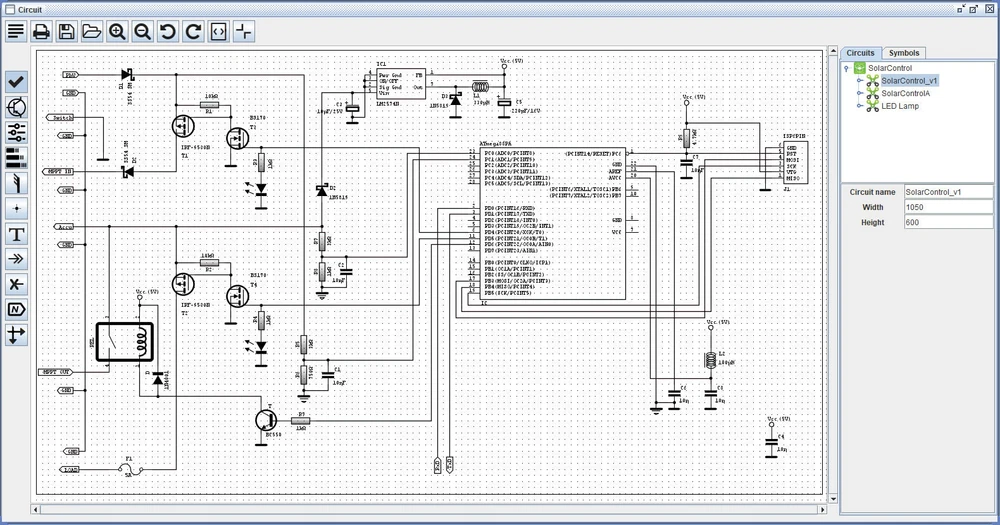This screenshot has width=1000, height=525.
Task: Zoom in on the schematic
Action: (117, 31)
